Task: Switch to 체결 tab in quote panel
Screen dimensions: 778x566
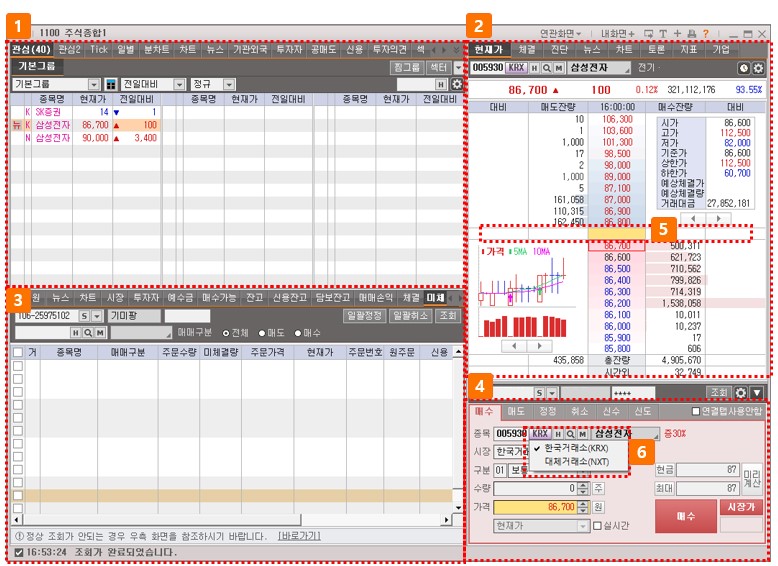Action: pos(527,49)
